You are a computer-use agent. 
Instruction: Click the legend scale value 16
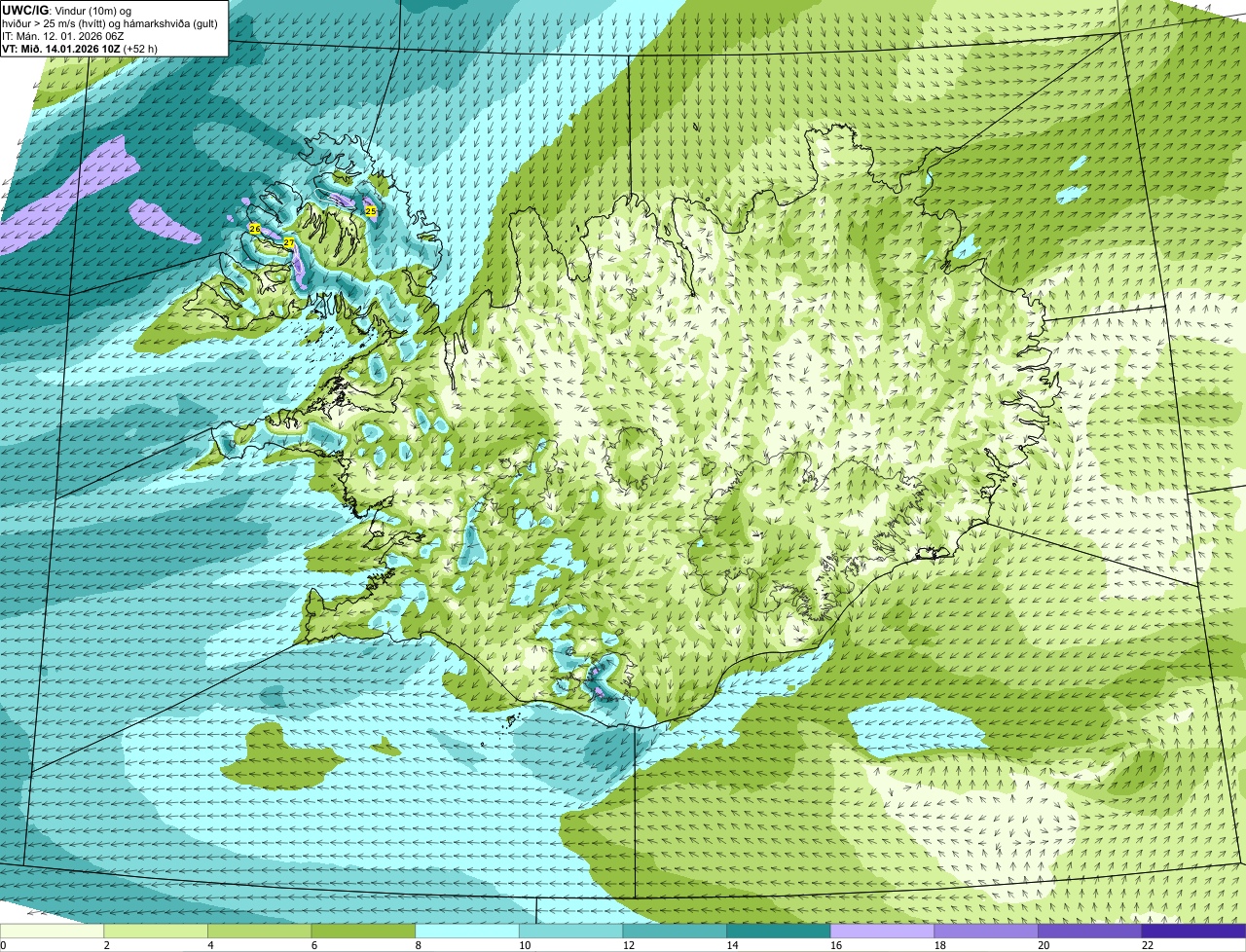point(836,945)
